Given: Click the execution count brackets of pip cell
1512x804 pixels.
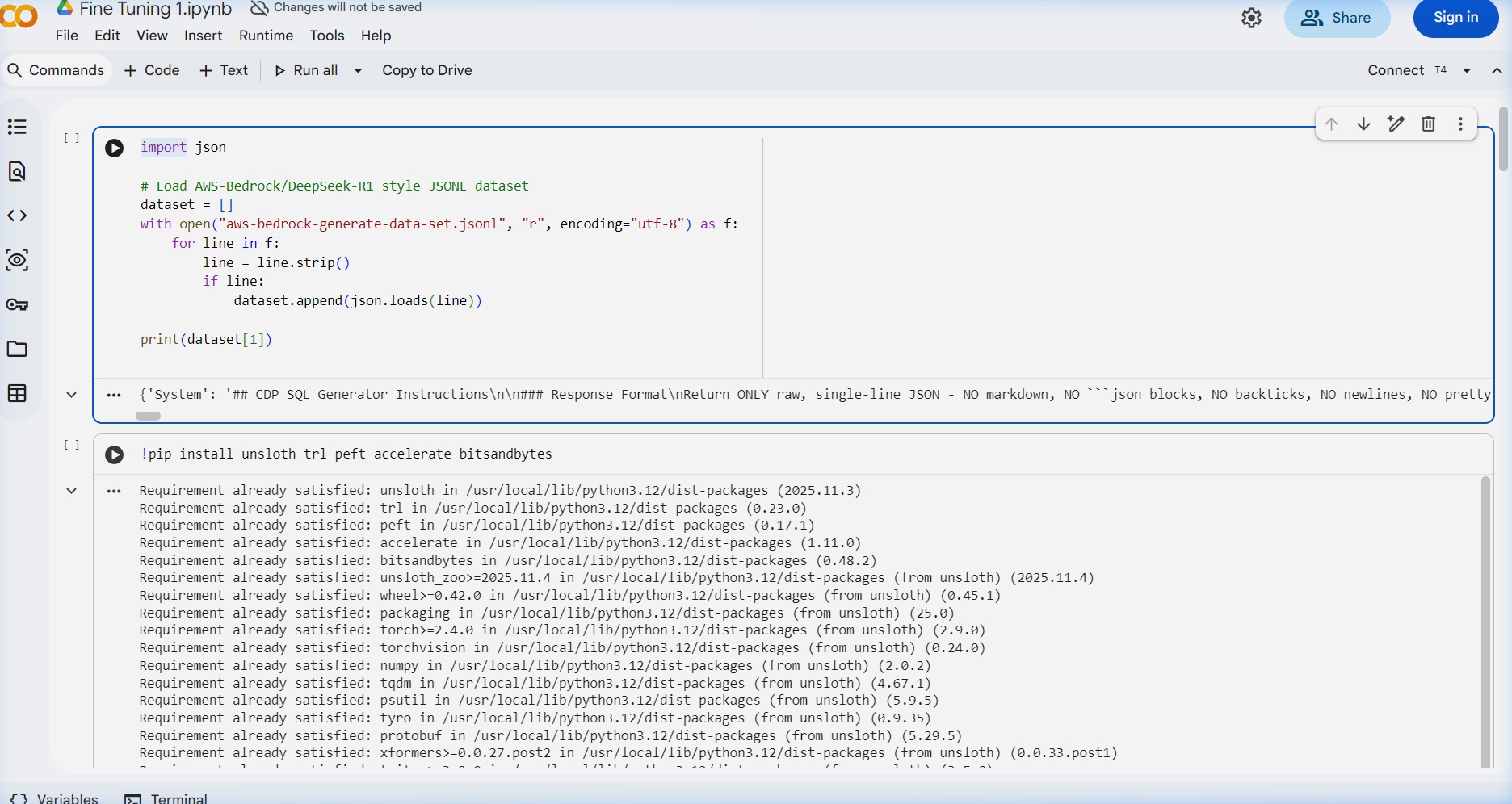Looking at the screenshot, I should [x=72, y=445].
